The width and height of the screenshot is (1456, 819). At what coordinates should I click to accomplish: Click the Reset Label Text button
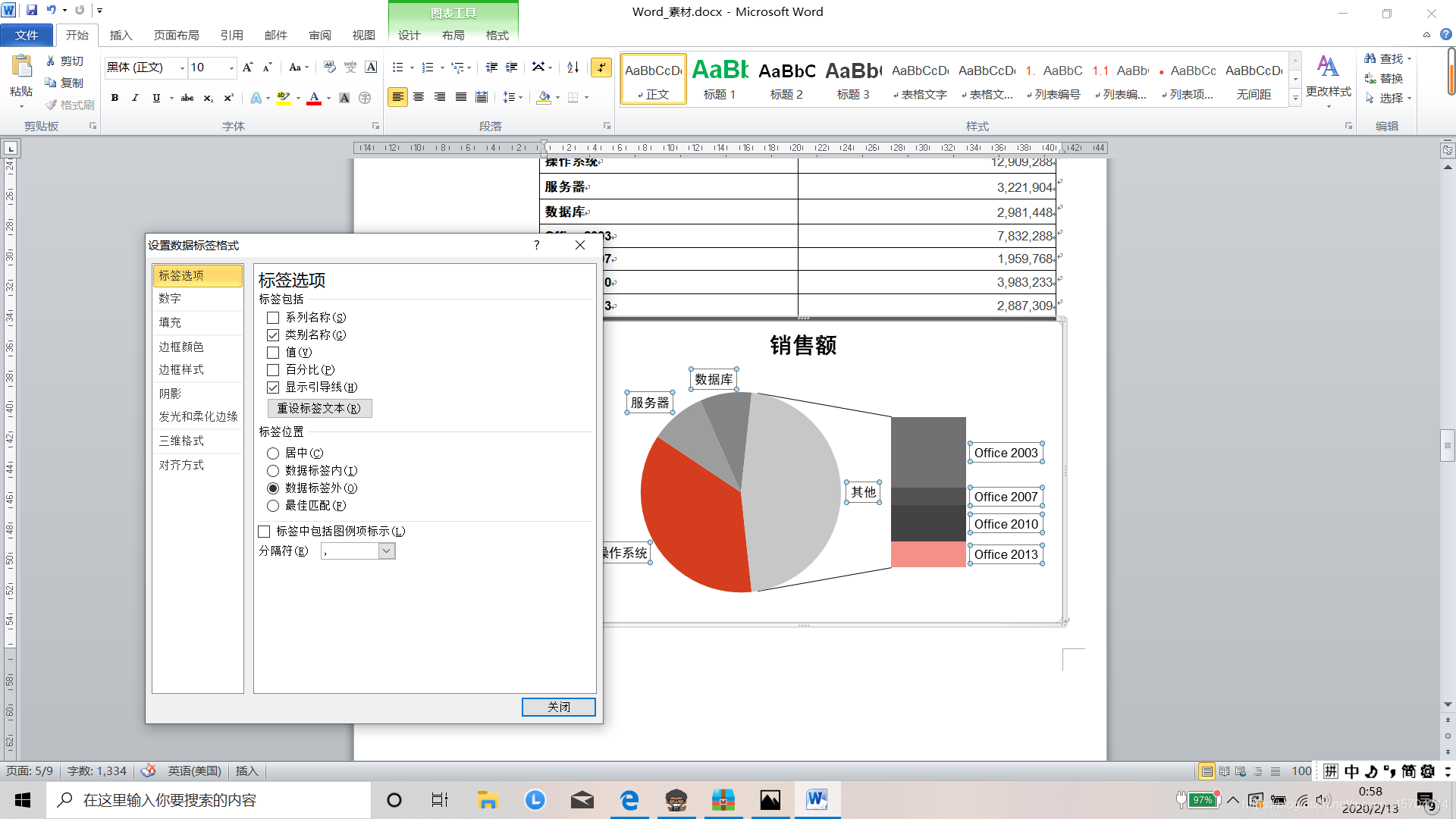(x=319, y=408)
